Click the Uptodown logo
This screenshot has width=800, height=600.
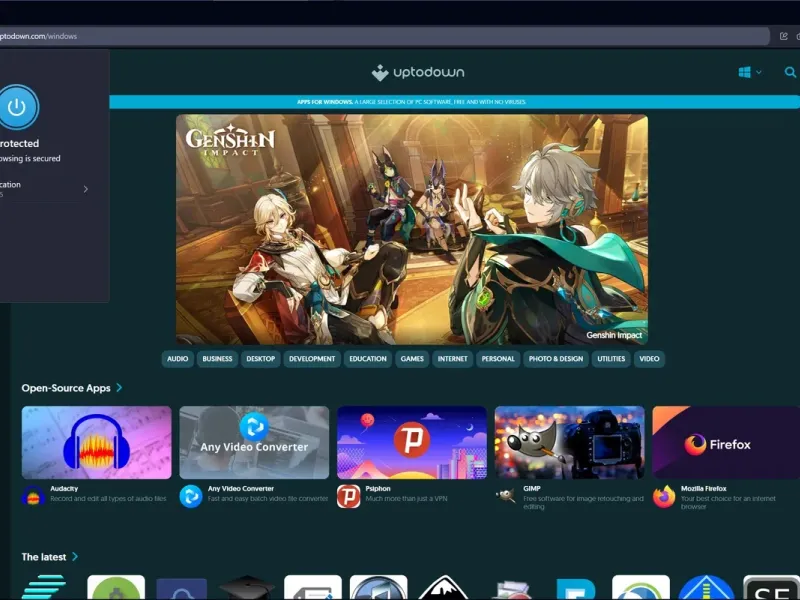pyautogui.click(x=418, y=72)
